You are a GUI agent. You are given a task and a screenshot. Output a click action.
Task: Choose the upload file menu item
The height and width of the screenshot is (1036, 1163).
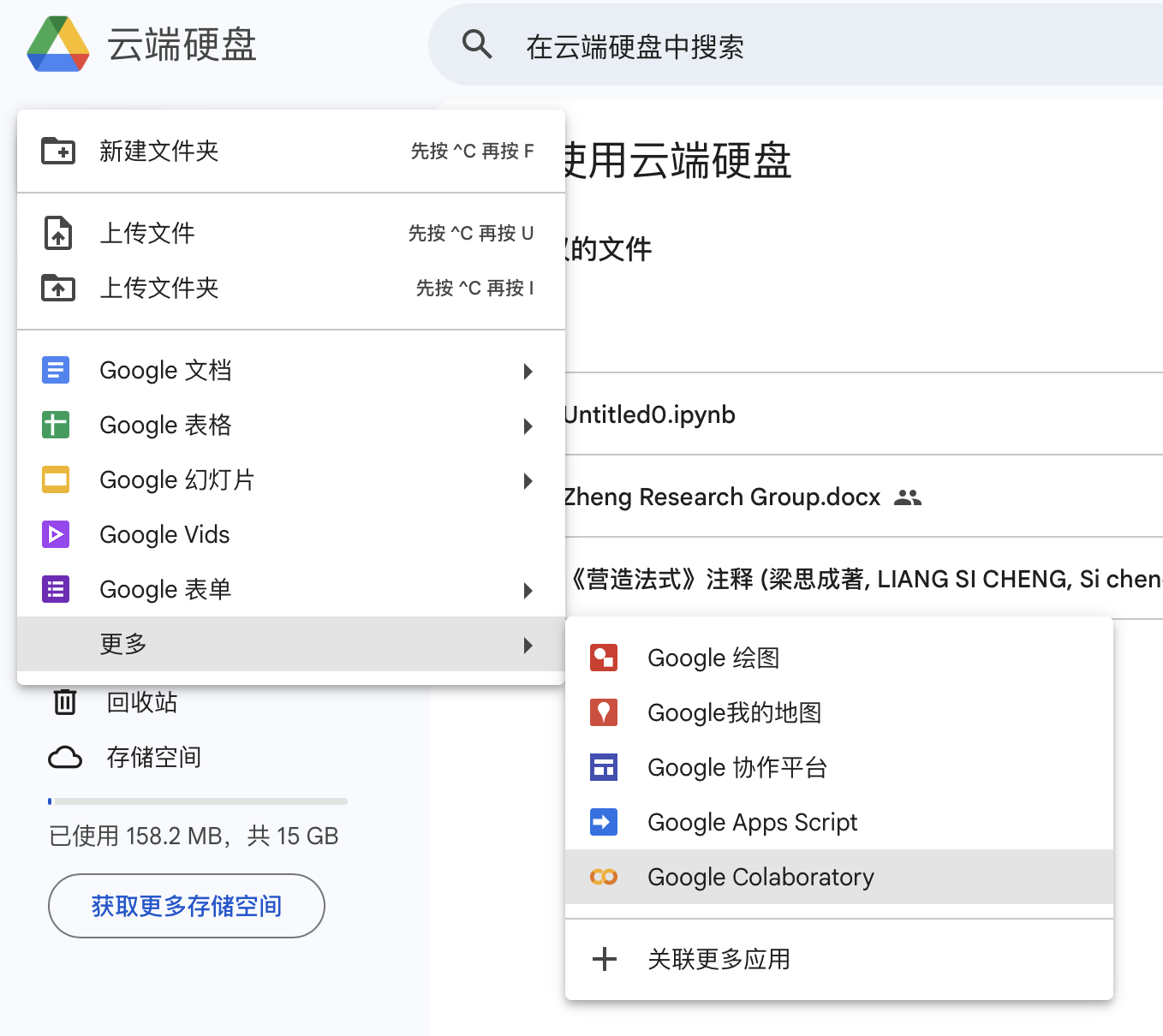click(x=147, y=233)
